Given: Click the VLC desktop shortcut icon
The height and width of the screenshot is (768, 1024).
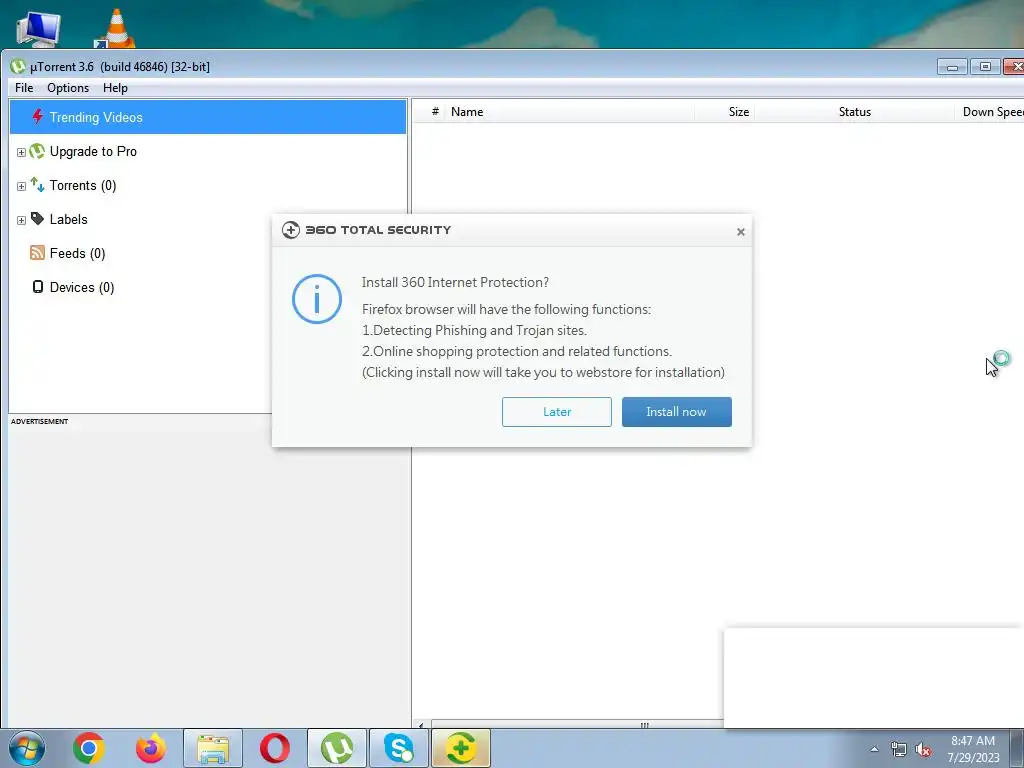Looking at the screenshot, I should click(x=116, y=27).
